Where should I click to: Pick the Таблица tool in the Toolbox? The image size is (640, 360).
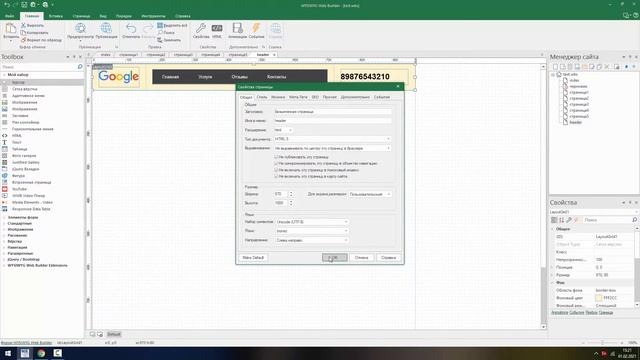pyautogui.click(x=19, y=149)
